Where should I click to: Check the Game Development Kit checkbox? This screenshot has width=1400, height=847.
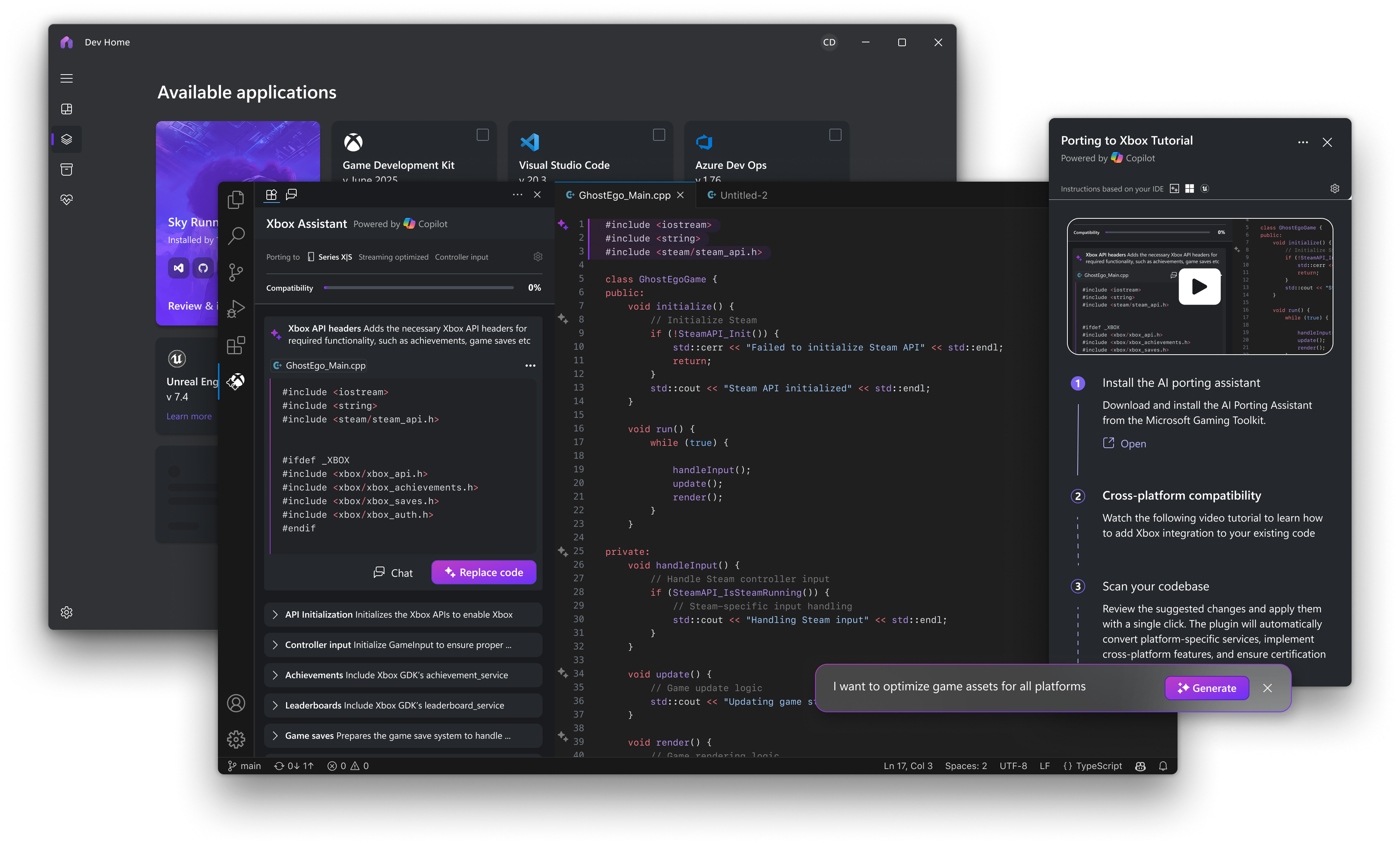click(x=482, y=135)
